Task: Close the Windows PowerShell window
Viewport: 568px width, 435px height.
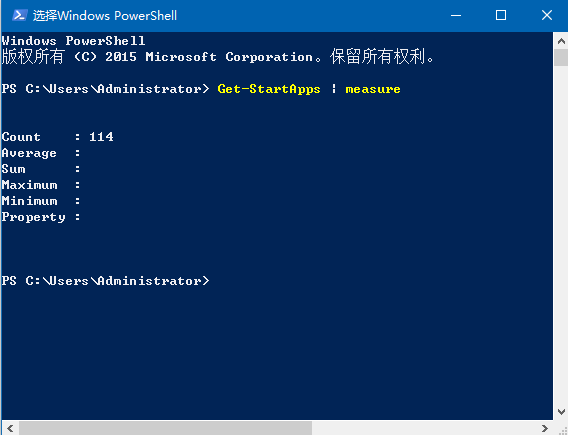Action: click(546, 16)
